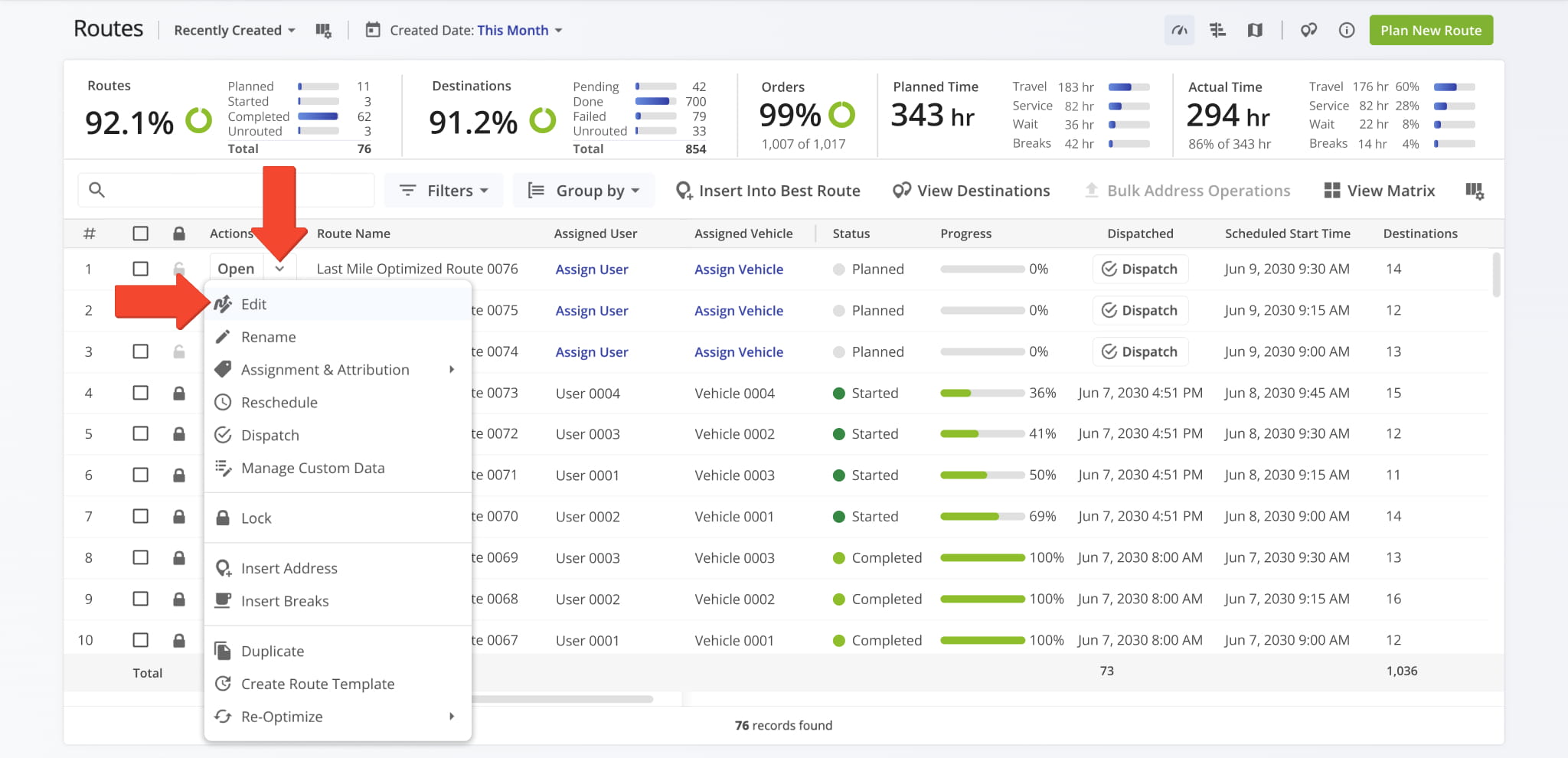Open the Recently Created dropdown

click(234, 31)
